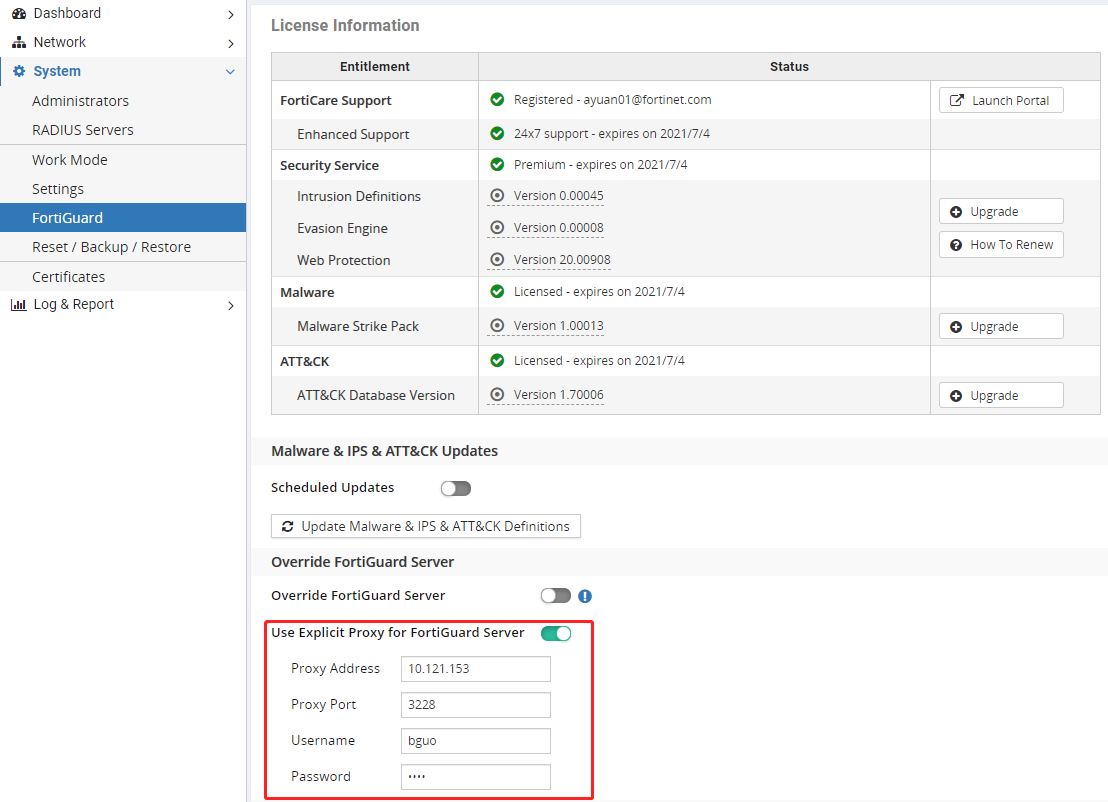Click Update Malware & IPS & ATT&CK Definitions
This screenshot has width=1108, height=802.
tap(425, 526)
